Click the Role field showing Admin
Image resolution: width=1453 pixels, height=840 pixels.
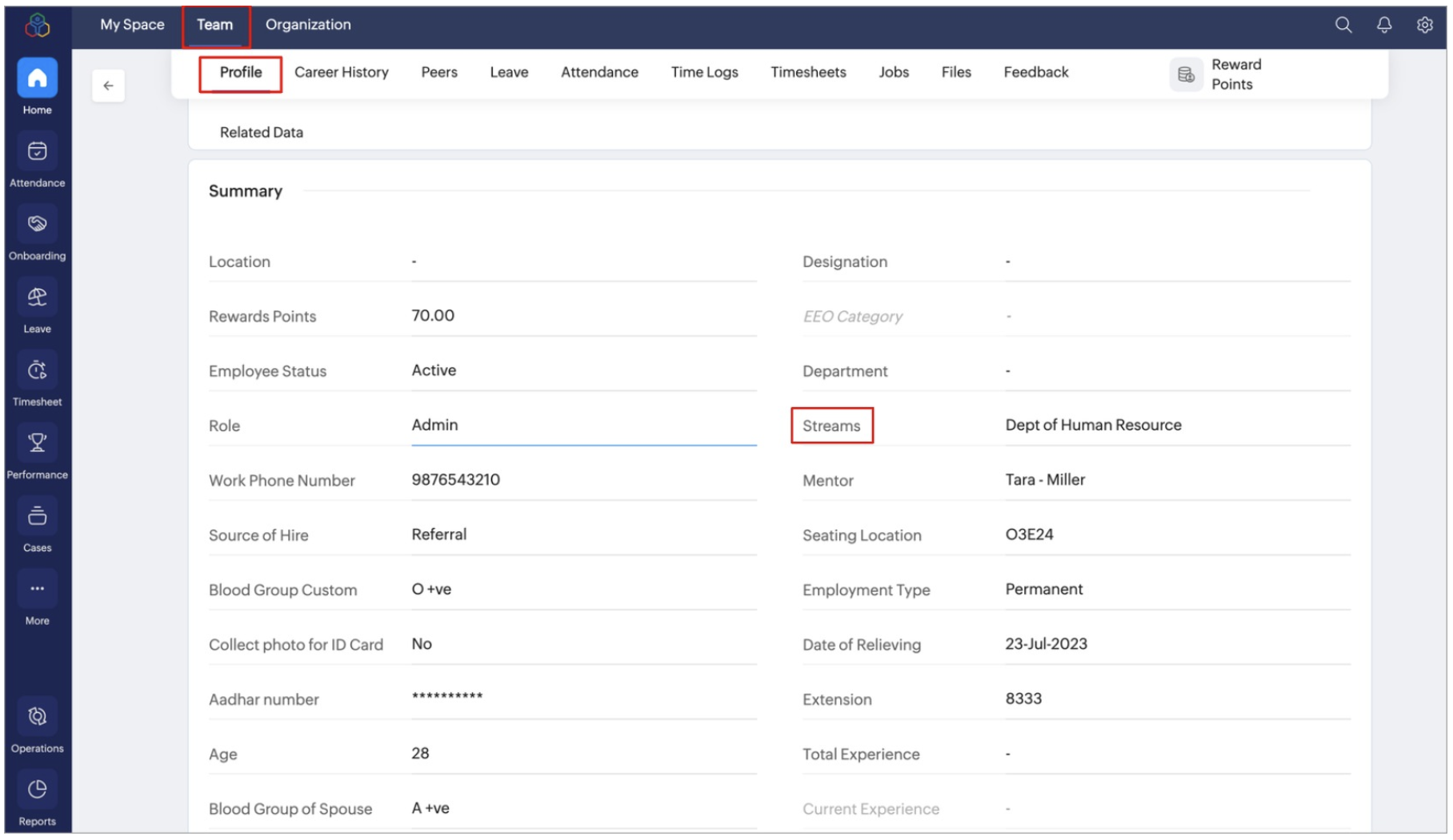[582, 426]
